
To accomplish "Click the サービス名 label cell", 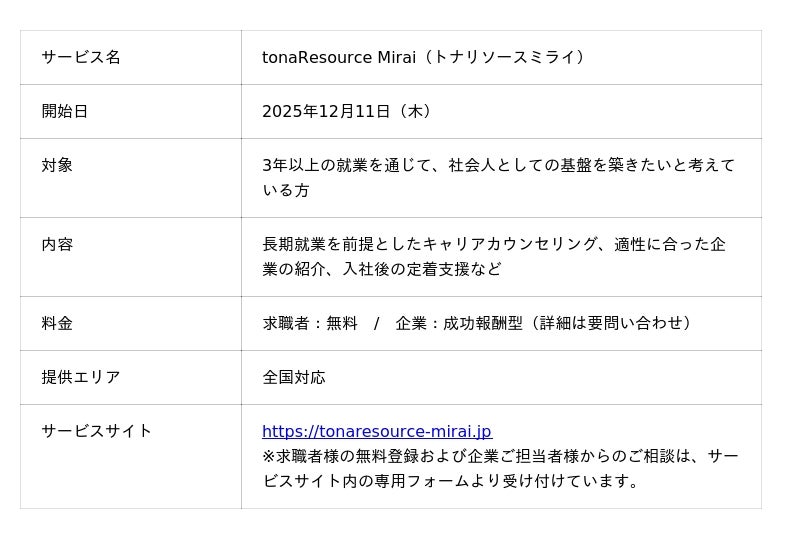I will click(x=81, y=57).
